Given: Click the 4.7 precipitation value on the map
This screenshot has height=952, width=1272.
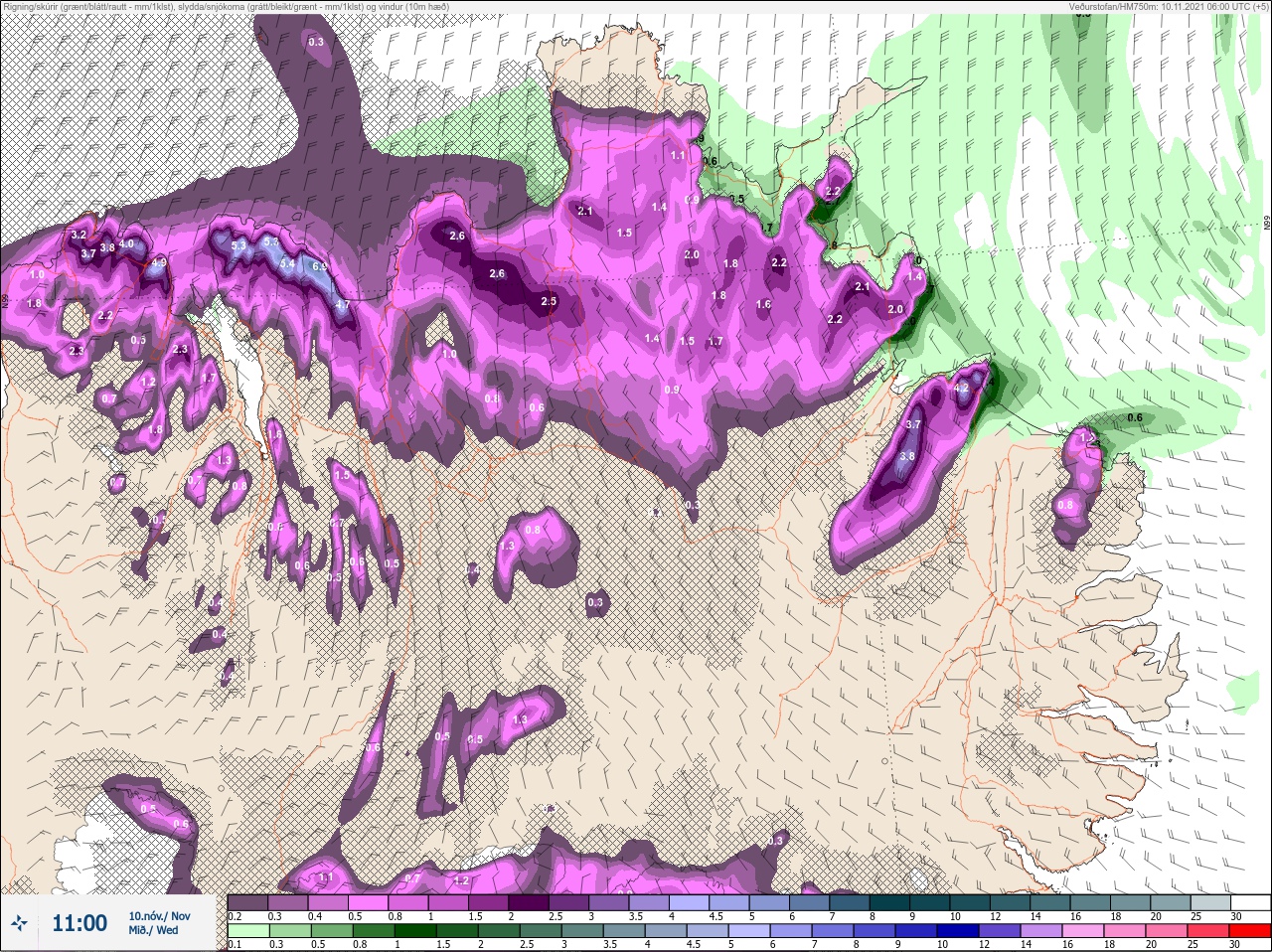Looking at the screenshot, I should 342,305.
